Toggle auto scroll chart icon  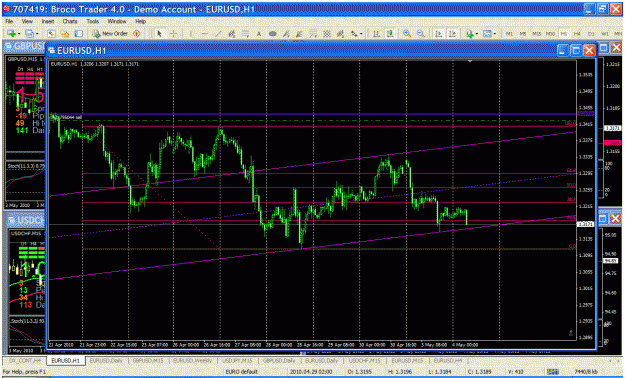(438, 34)
